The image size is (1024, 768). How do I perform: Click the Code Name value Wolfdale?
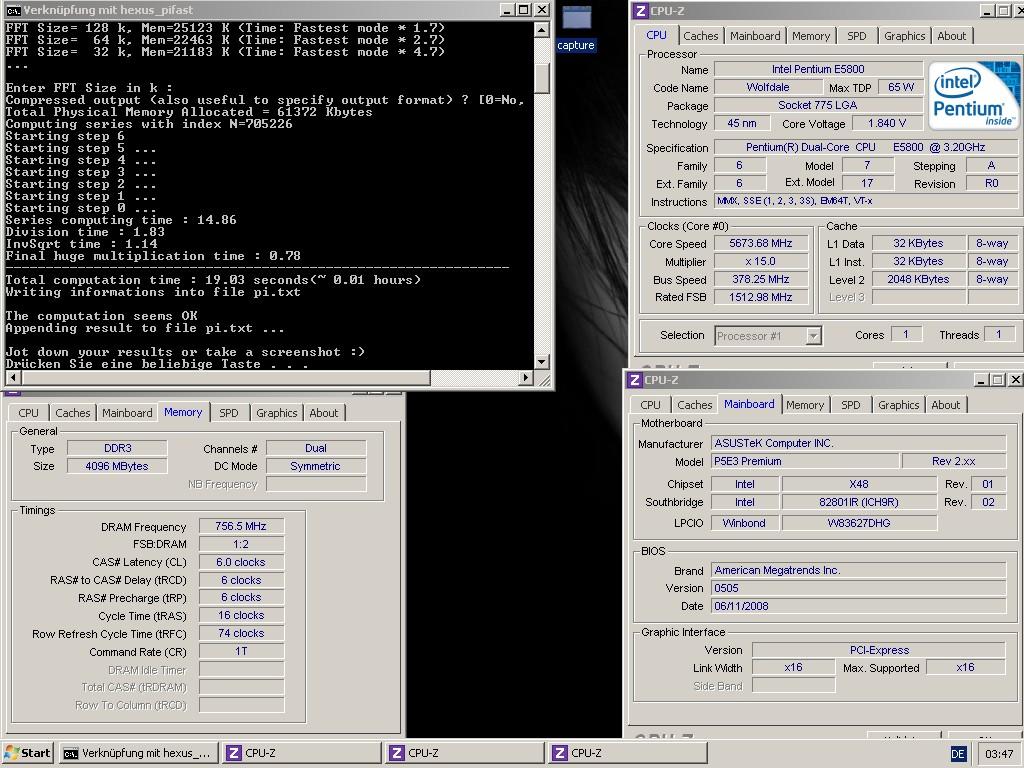click(x=767, y=87)
